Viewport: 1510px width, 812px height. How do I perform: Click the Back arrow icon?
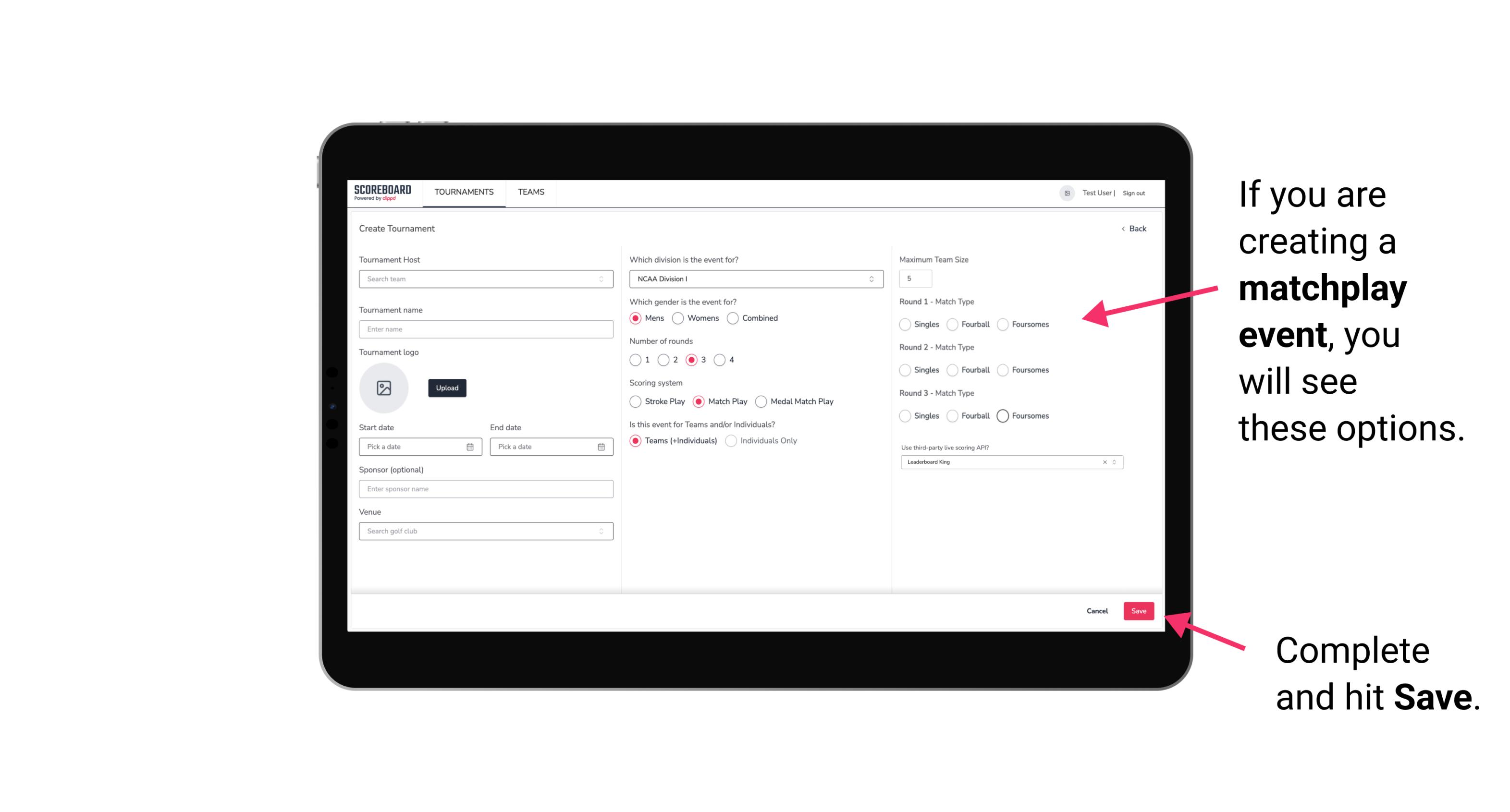tap(1122, 228)
